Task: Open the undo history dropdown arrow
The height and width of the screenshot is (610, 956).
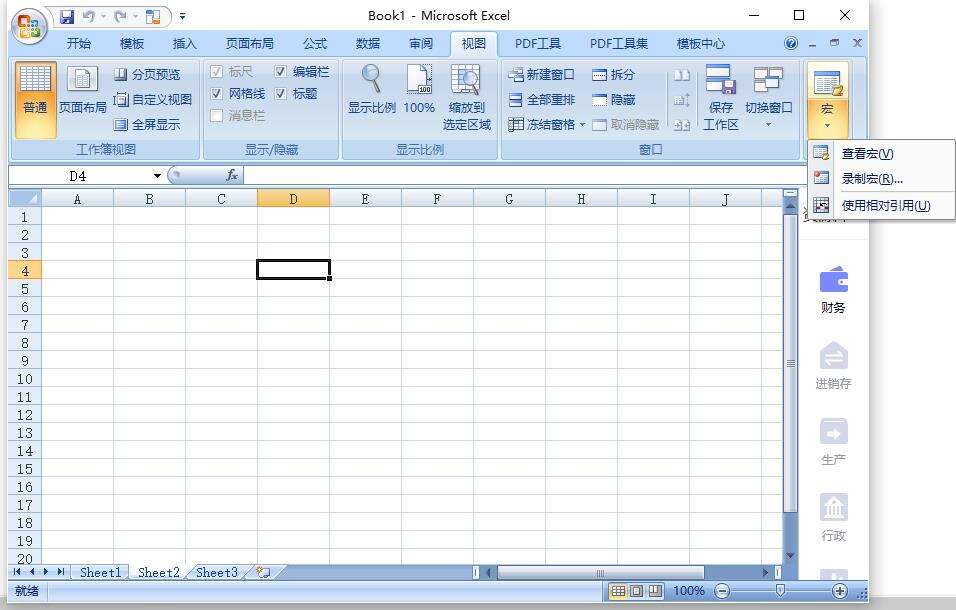Action: (104, 16)
